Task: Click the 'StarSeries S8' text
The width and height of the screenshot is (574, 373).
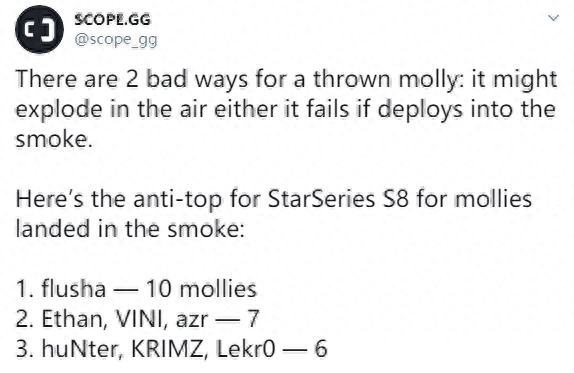Action: [x=338, y=199]
